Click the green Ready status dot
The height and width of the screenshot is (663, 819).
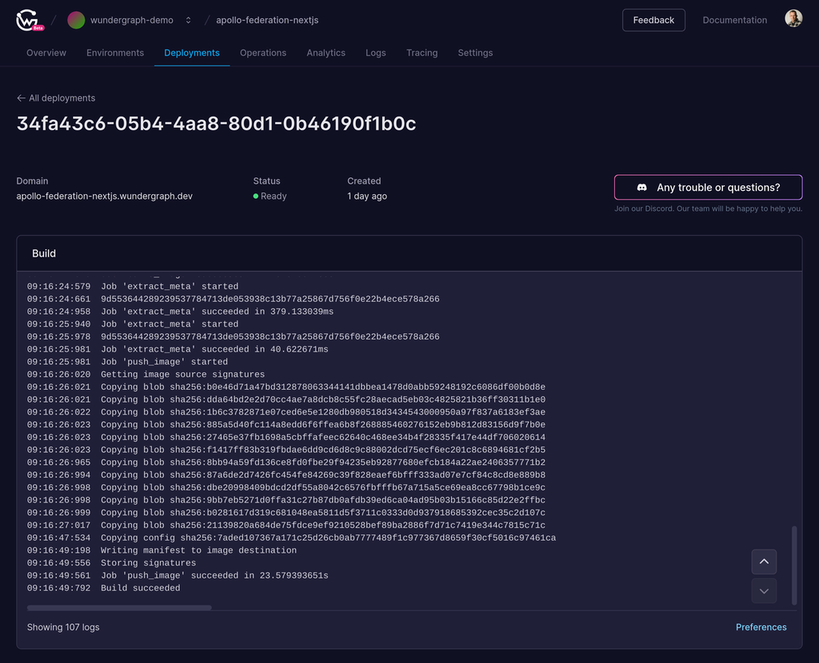[x=256, y=196]
